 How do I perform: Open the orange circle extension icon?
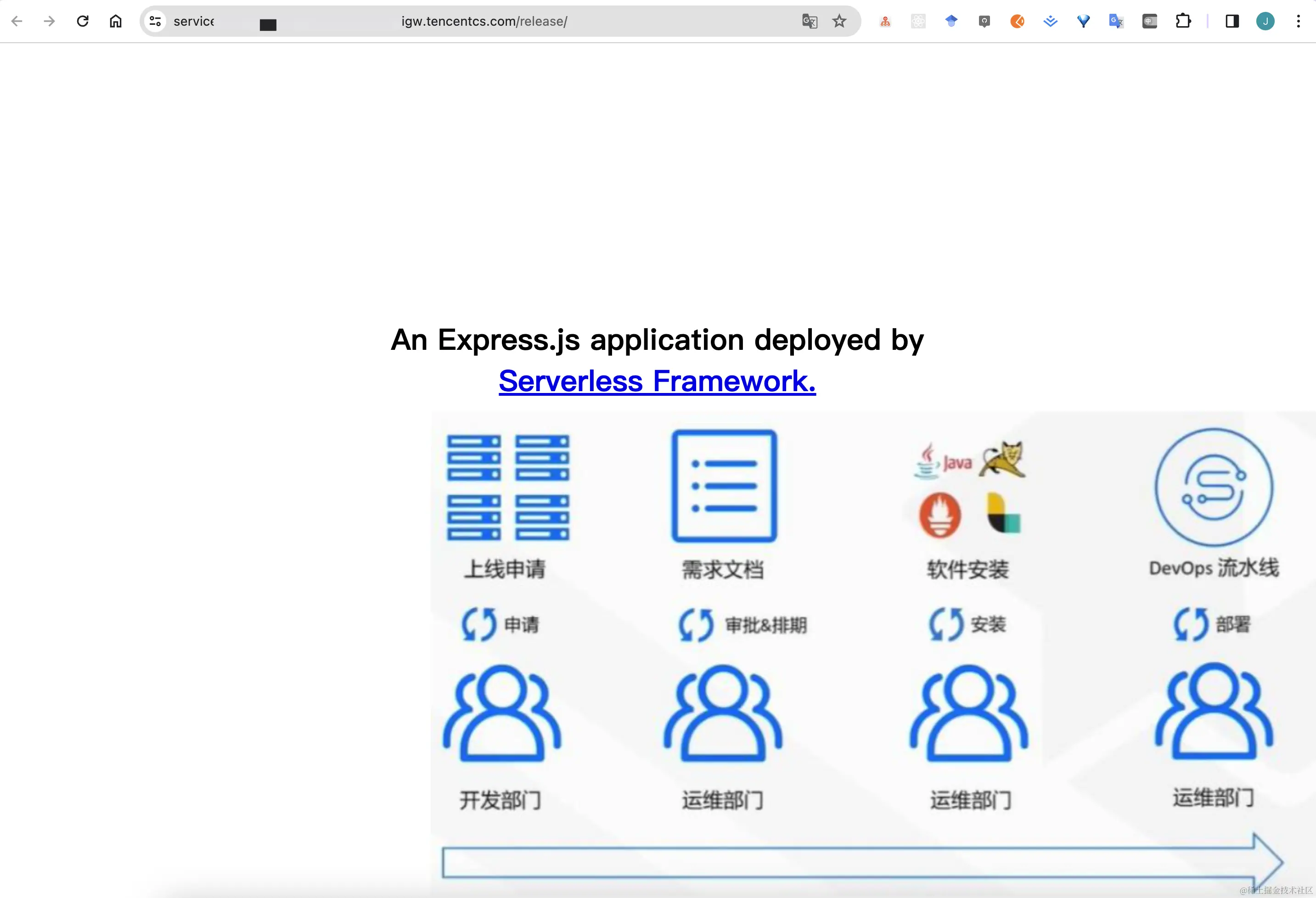(x=1017, y=22)
